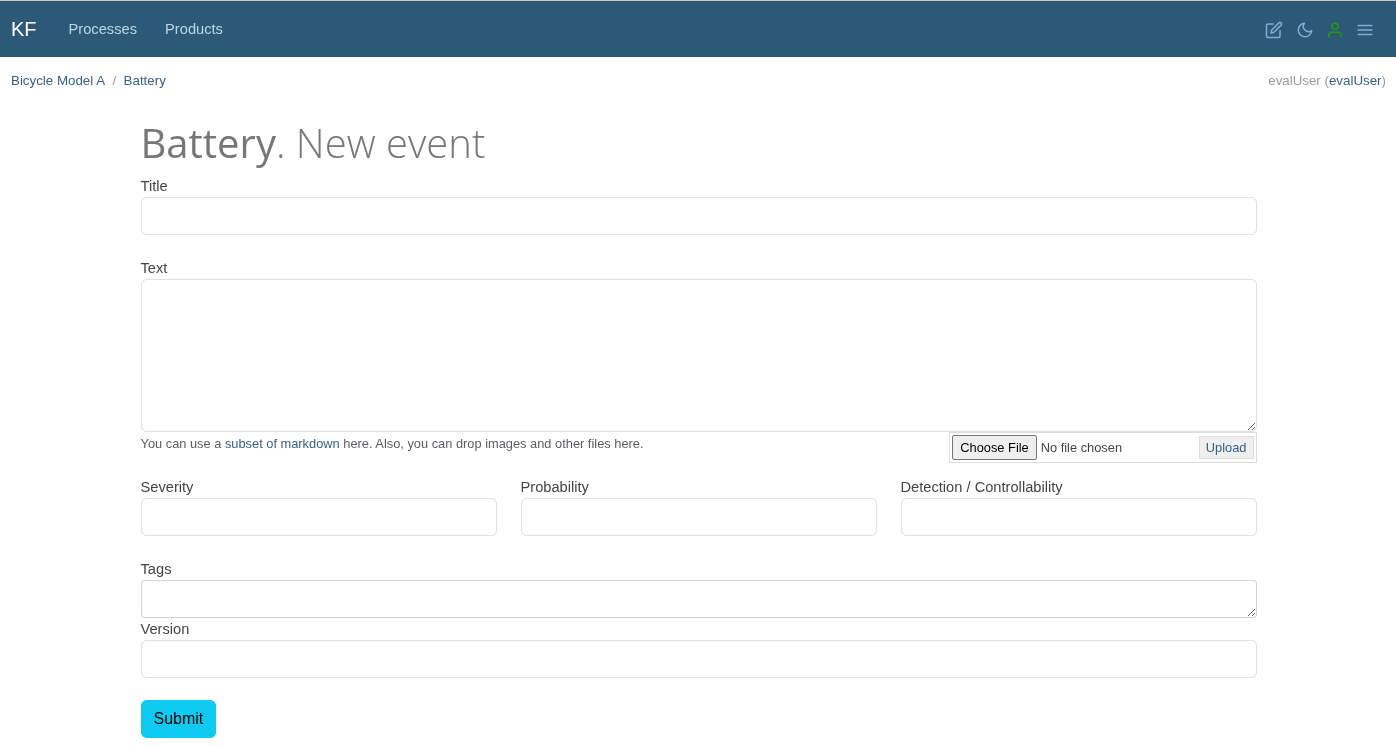Viewport: 1396px width, 746px height.
Task: Open the Products menu item
Action: click(194, 29)
